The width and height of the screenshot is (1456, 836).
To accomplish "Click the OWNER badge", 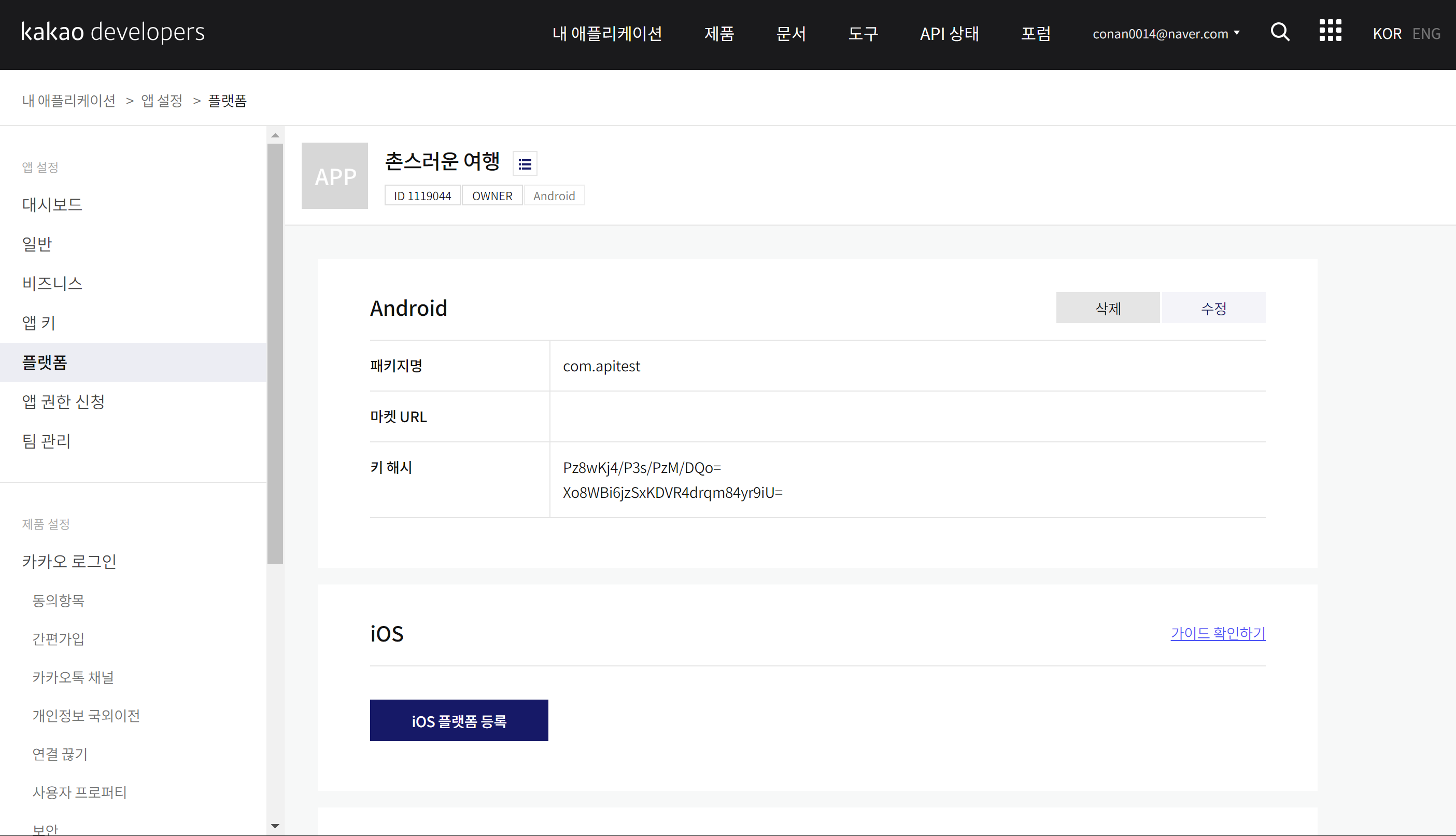I will pos(492,196).
